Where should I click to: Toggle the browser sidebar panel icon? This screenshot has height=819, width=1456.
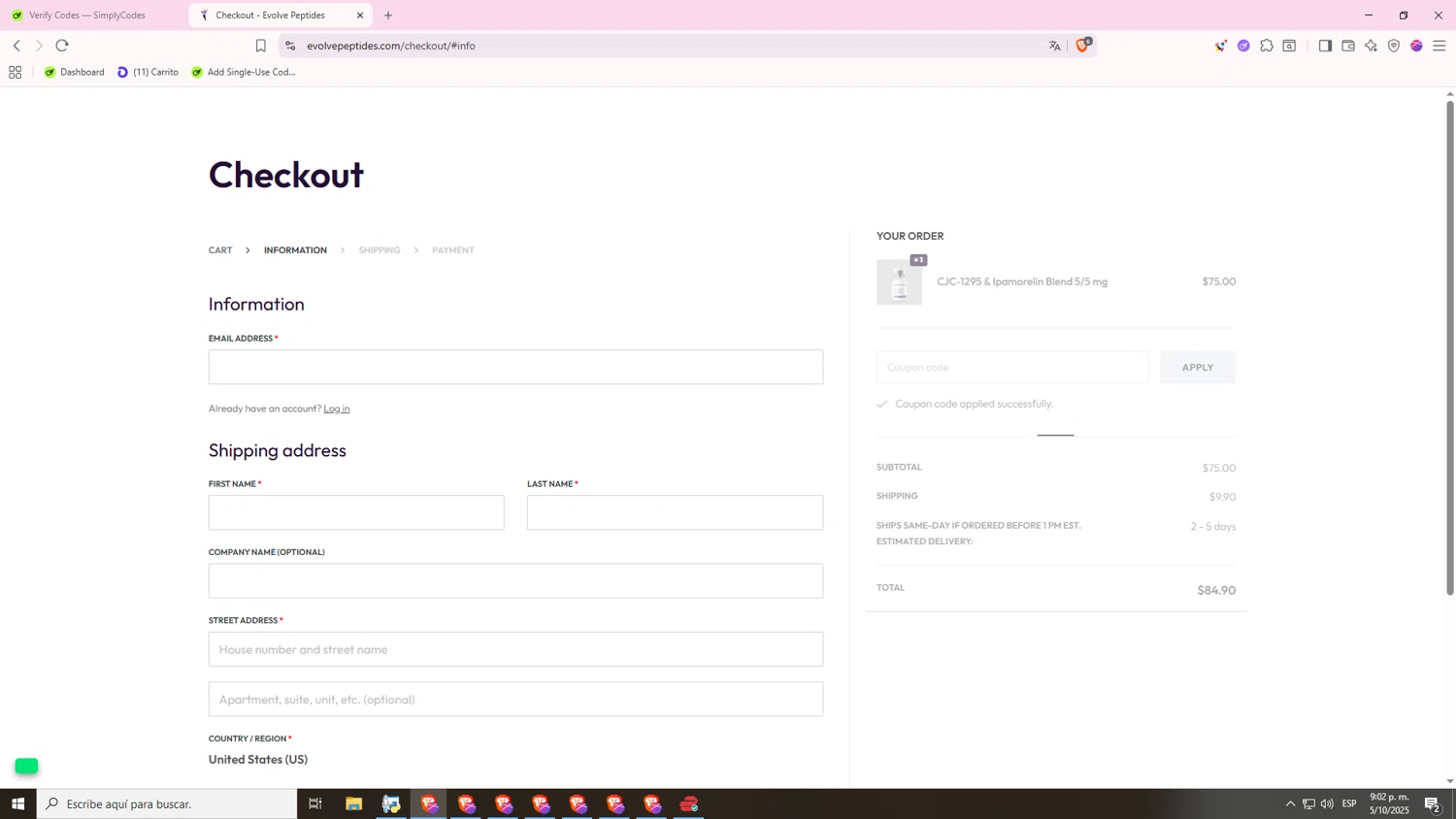(x=1325, y=46)
